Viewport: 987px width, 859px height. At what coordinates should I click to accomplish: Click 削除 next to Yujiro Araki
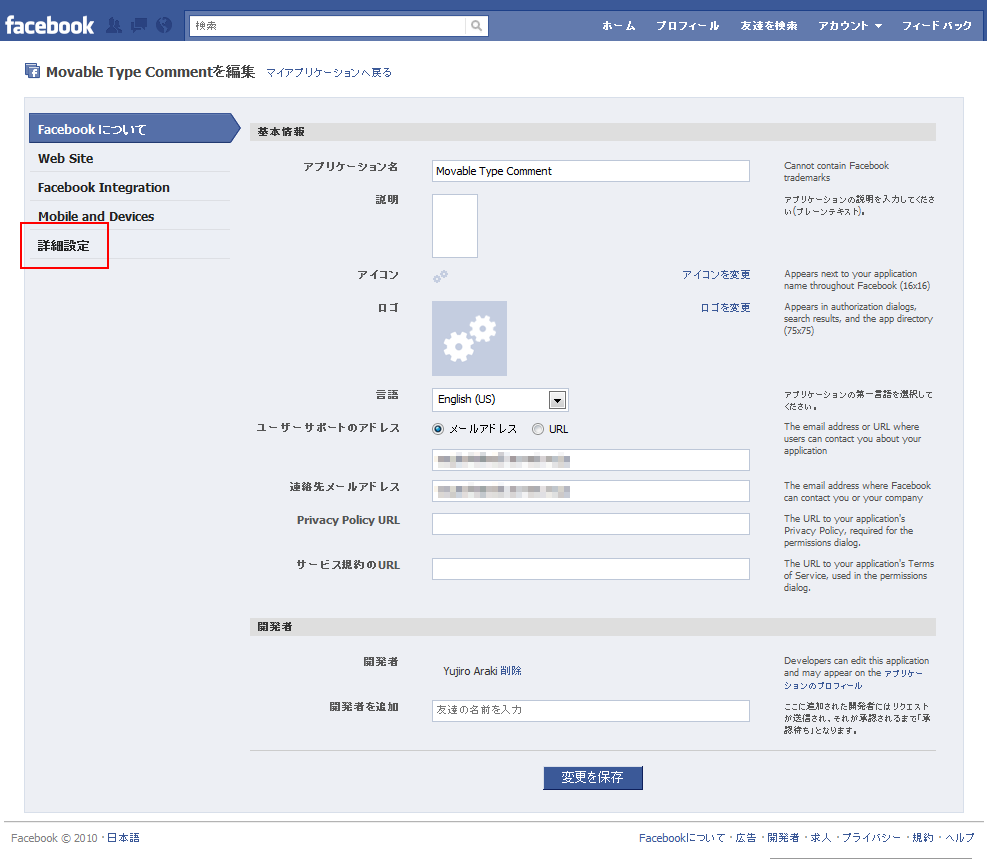point(510,671)
